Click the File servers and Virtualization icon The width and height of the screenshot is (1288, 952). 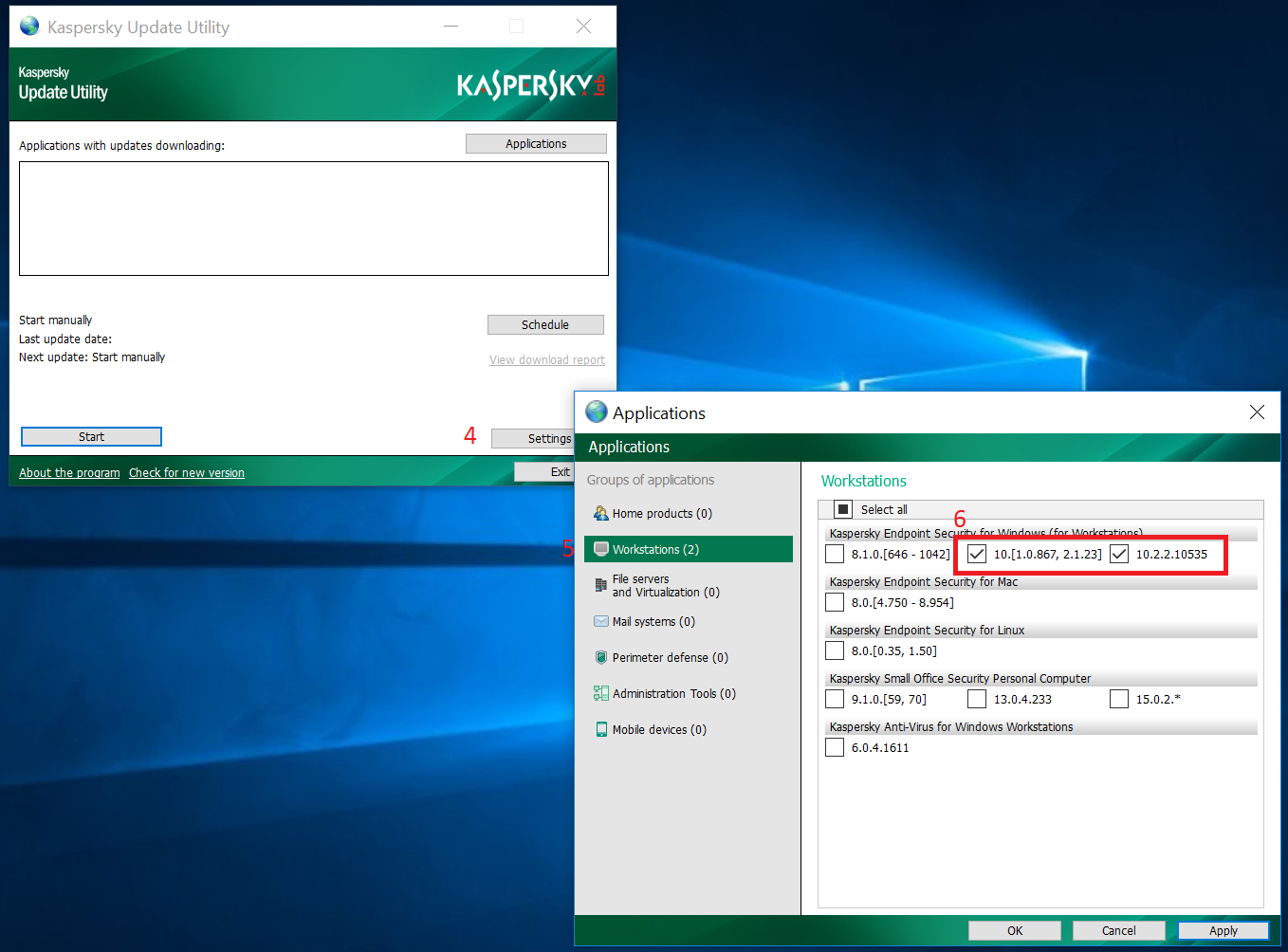[x=600, y=585]
